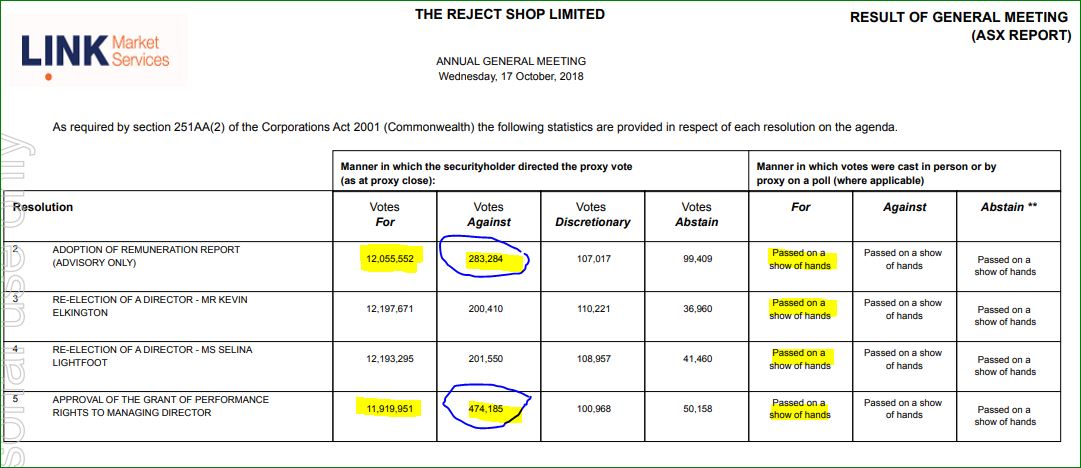Screen dimensions: 1081x468
Task: Select Adoption of Remuneration Report row text
Action: (146, 256)
